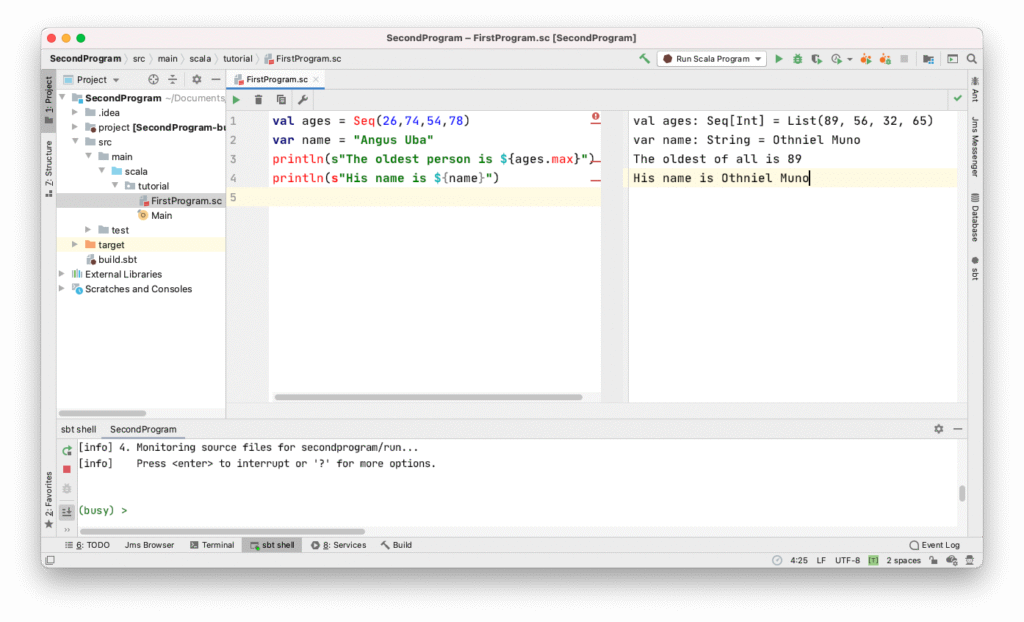Viewport: 1024px width, 622px height.
Task: Open the Event Log
Action: pos(936,545)
